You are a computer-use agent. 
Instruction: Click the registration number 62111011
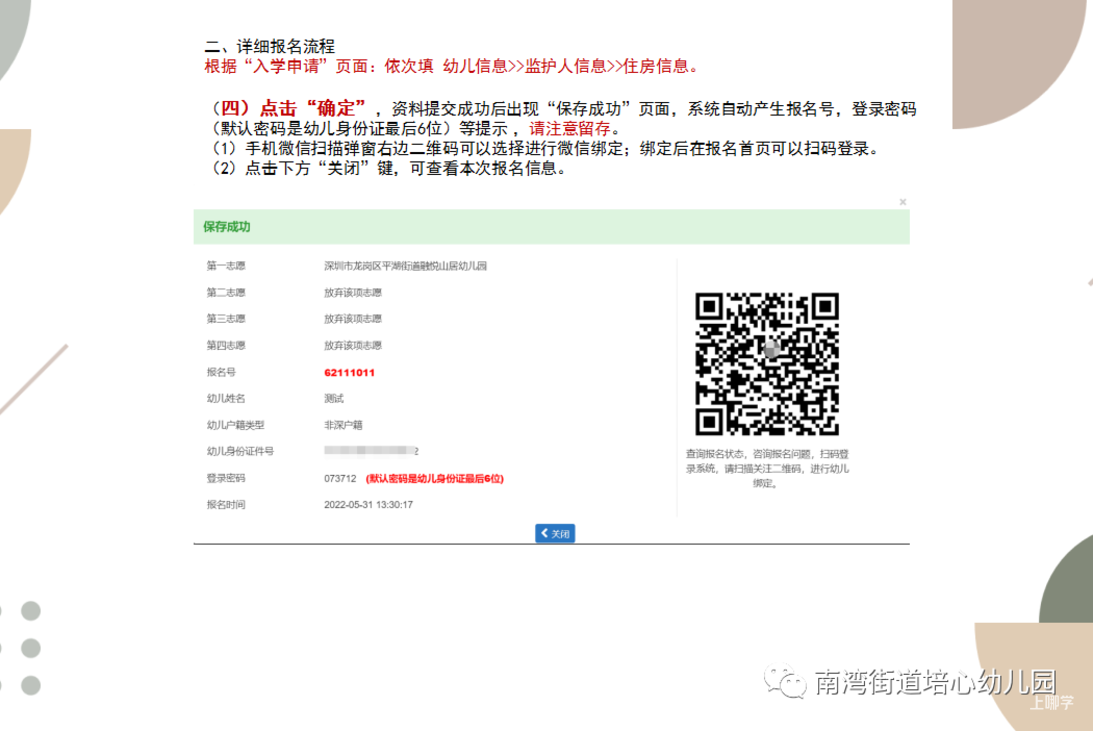349,373
